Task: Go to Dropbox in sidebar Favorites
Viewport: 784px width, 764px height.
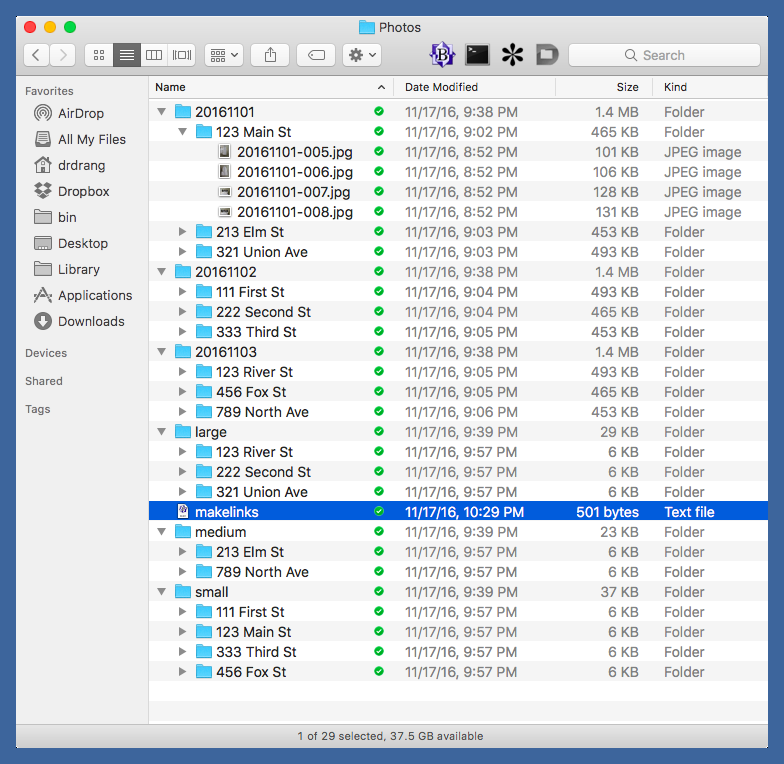Action: [83, 191]
